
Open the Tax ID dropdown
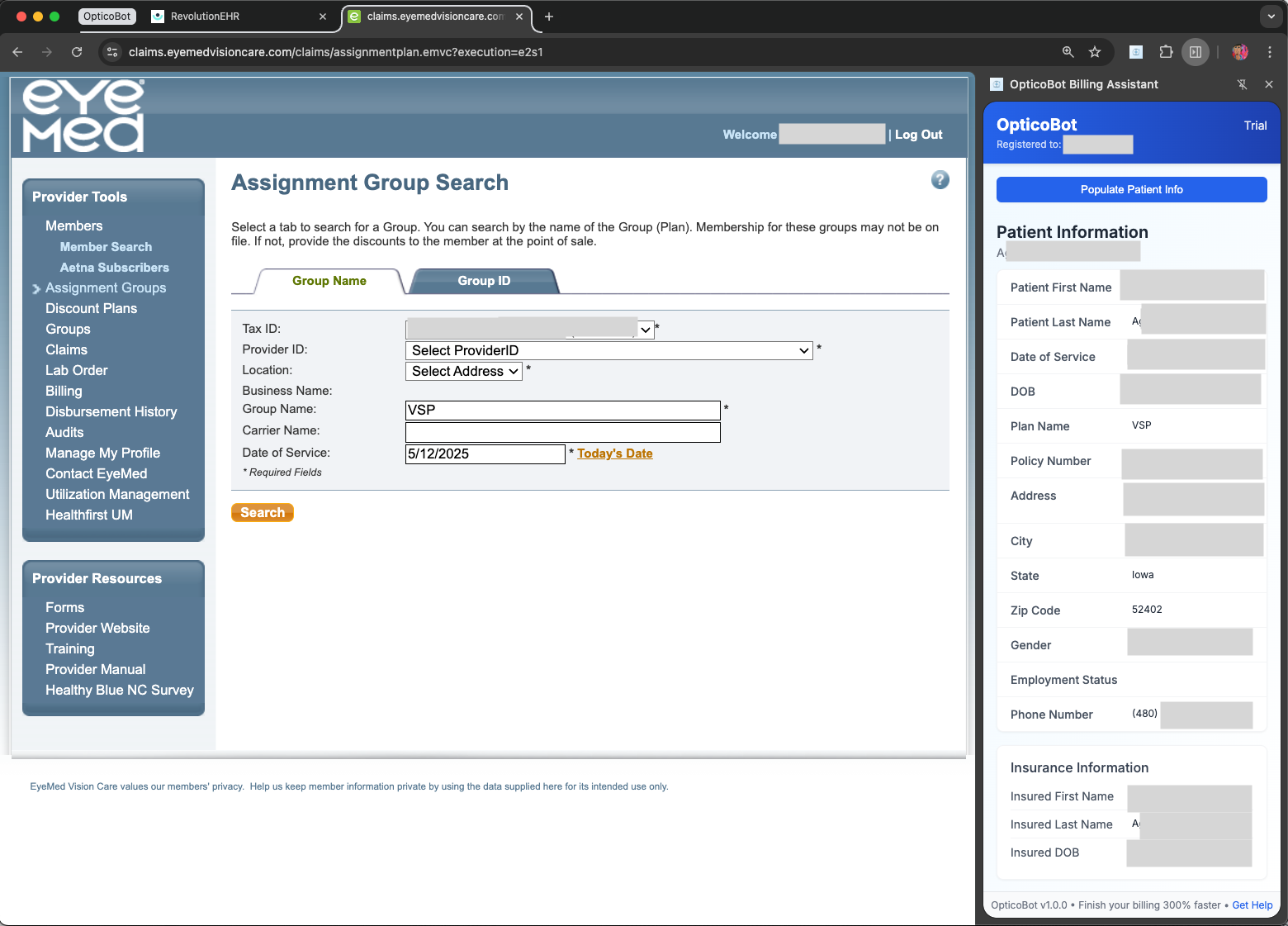click(x=646, y=329)
